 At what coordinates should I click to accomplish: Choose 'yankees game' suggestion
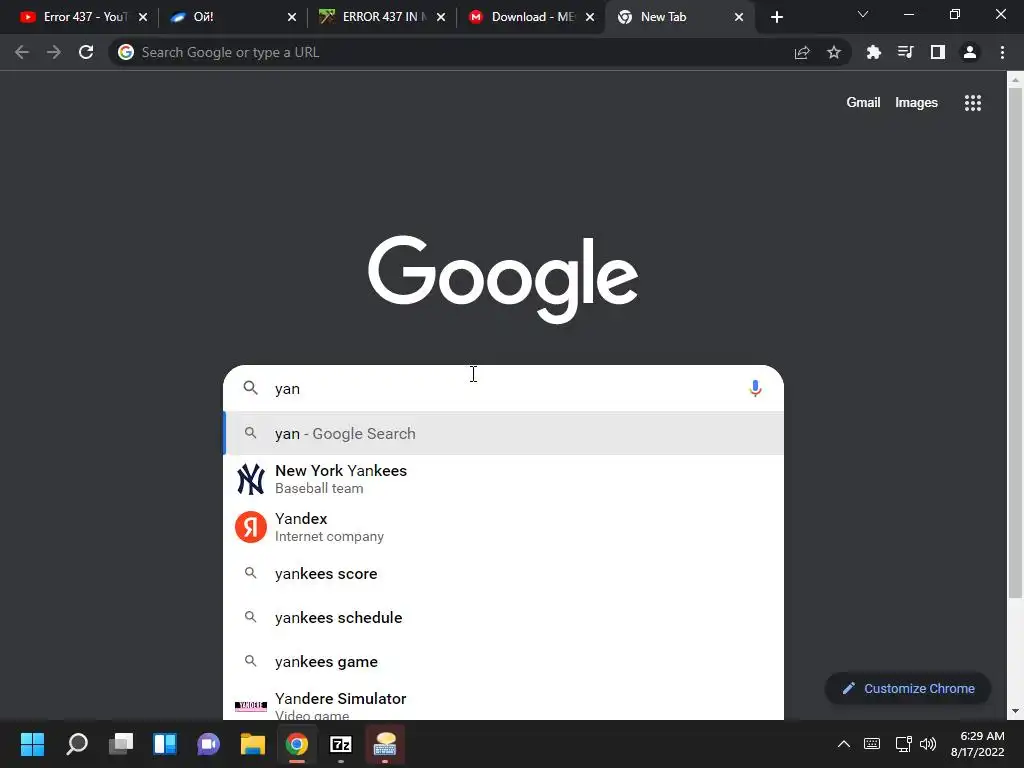(x=503, y=662)
